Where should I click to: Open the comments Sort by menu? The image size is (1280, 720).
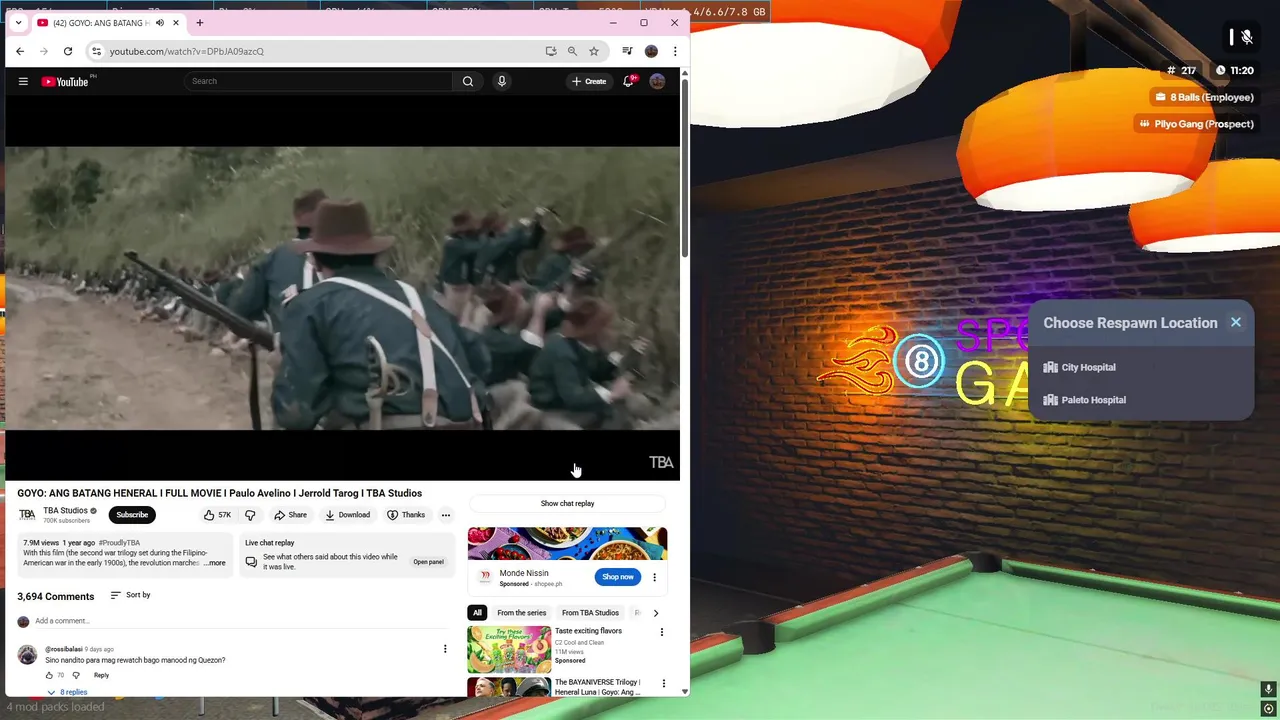coord(130,595)
